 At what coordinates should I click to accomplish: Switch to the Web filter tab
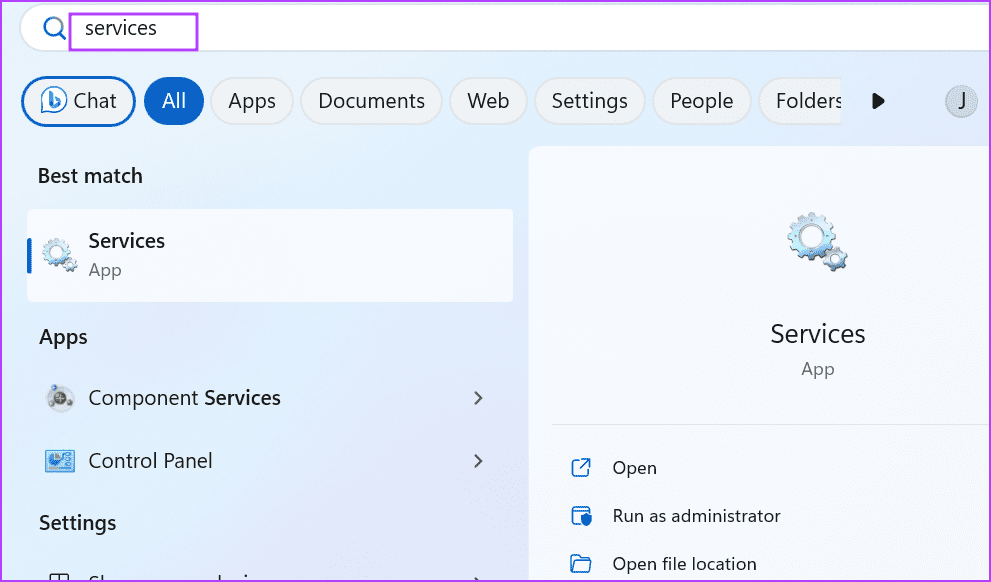tap(488, 101)
